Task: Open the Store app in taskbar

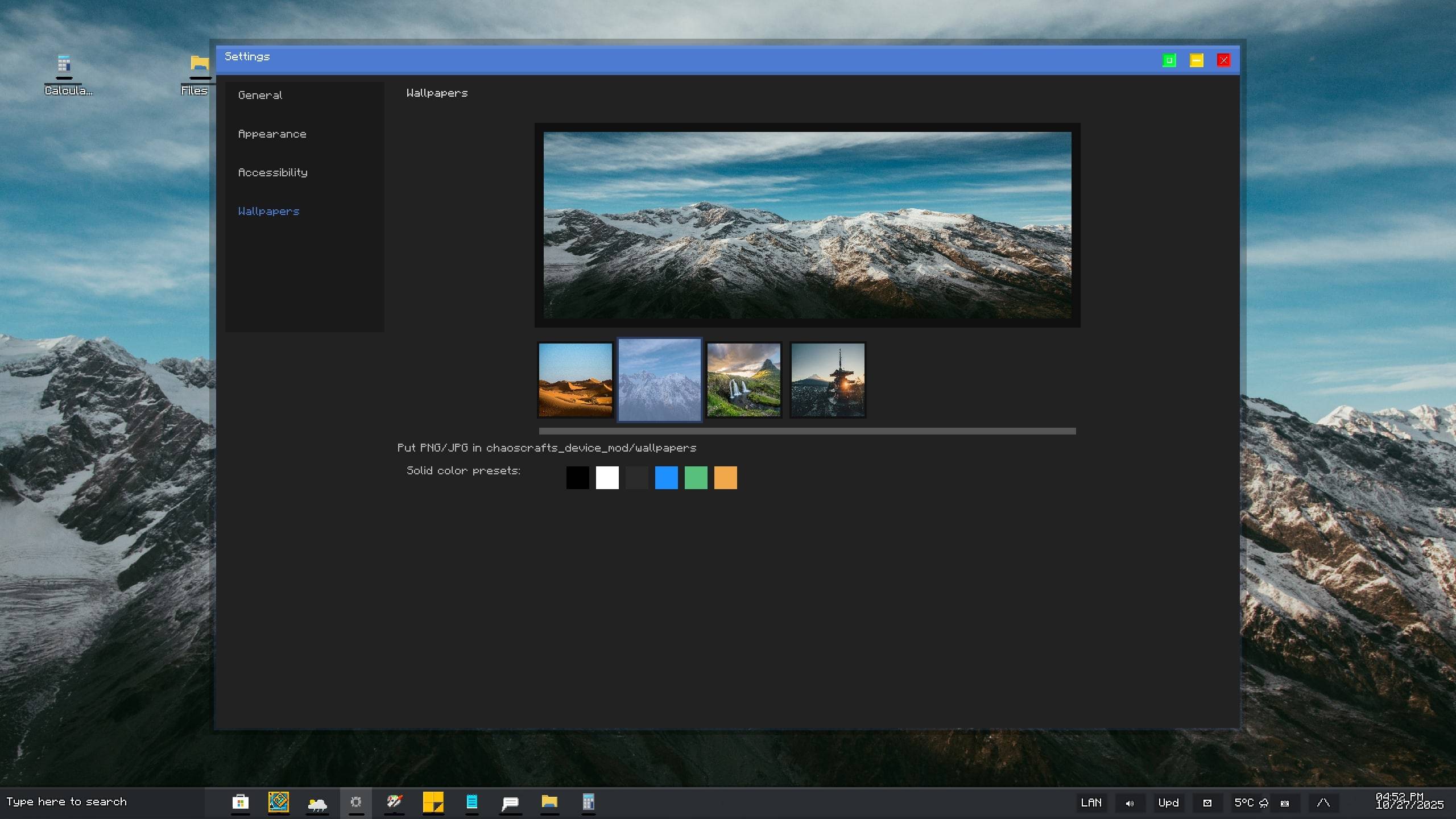Action: [241, 803]
